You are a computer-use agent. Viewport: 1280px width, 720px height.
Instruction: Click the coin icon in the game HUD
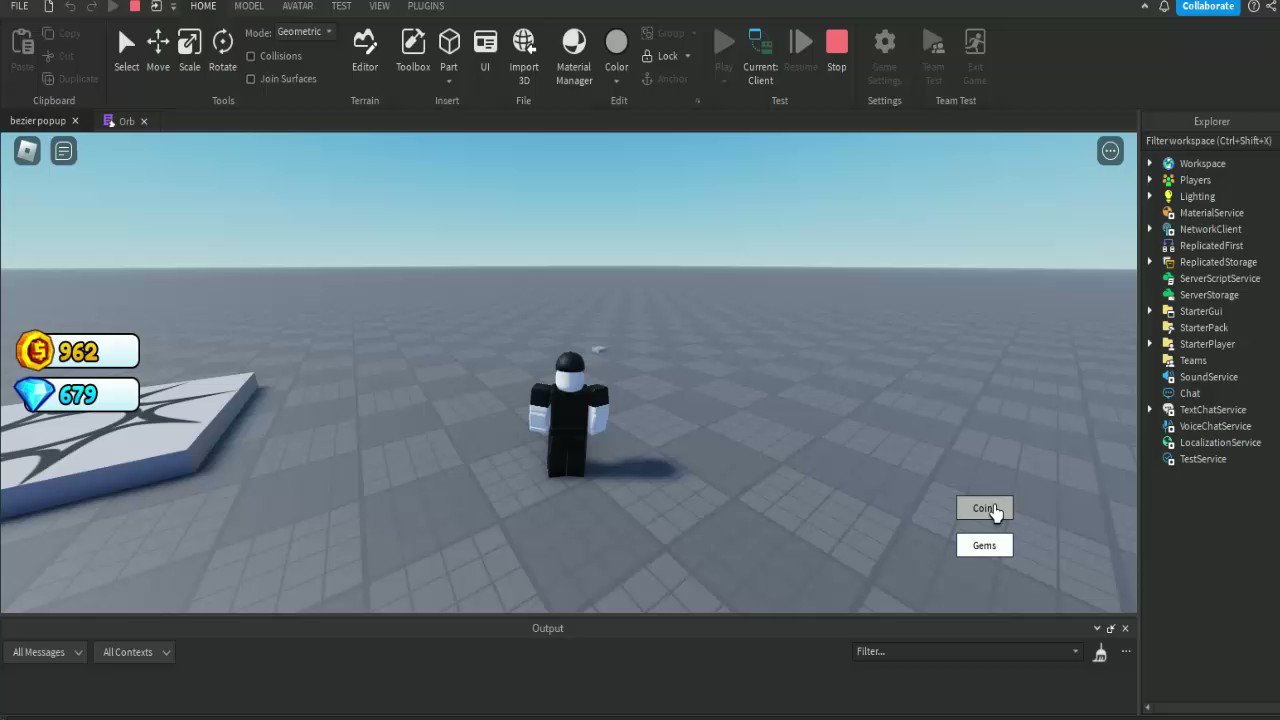click(35, 351)
